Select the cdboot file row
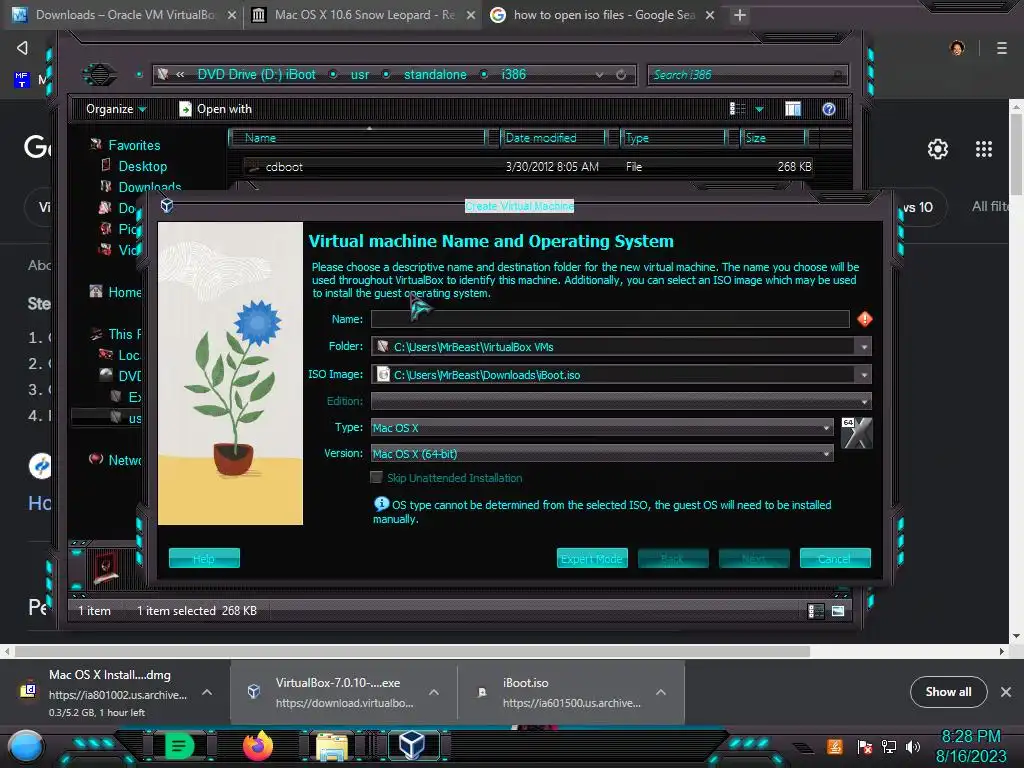1024x768 pixels. pos(526,167)
